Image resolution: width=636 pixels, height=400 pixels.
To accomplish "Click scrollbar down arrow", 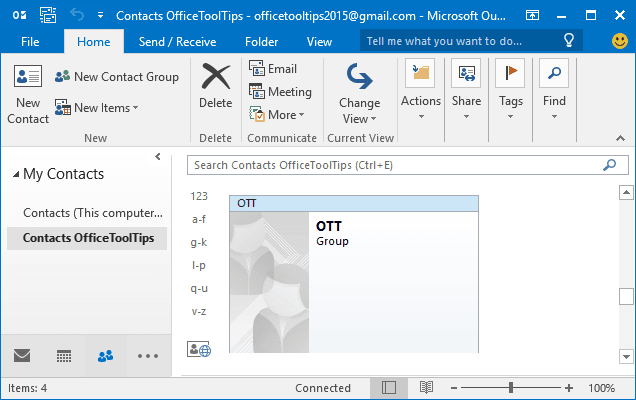I will point(626,357).
